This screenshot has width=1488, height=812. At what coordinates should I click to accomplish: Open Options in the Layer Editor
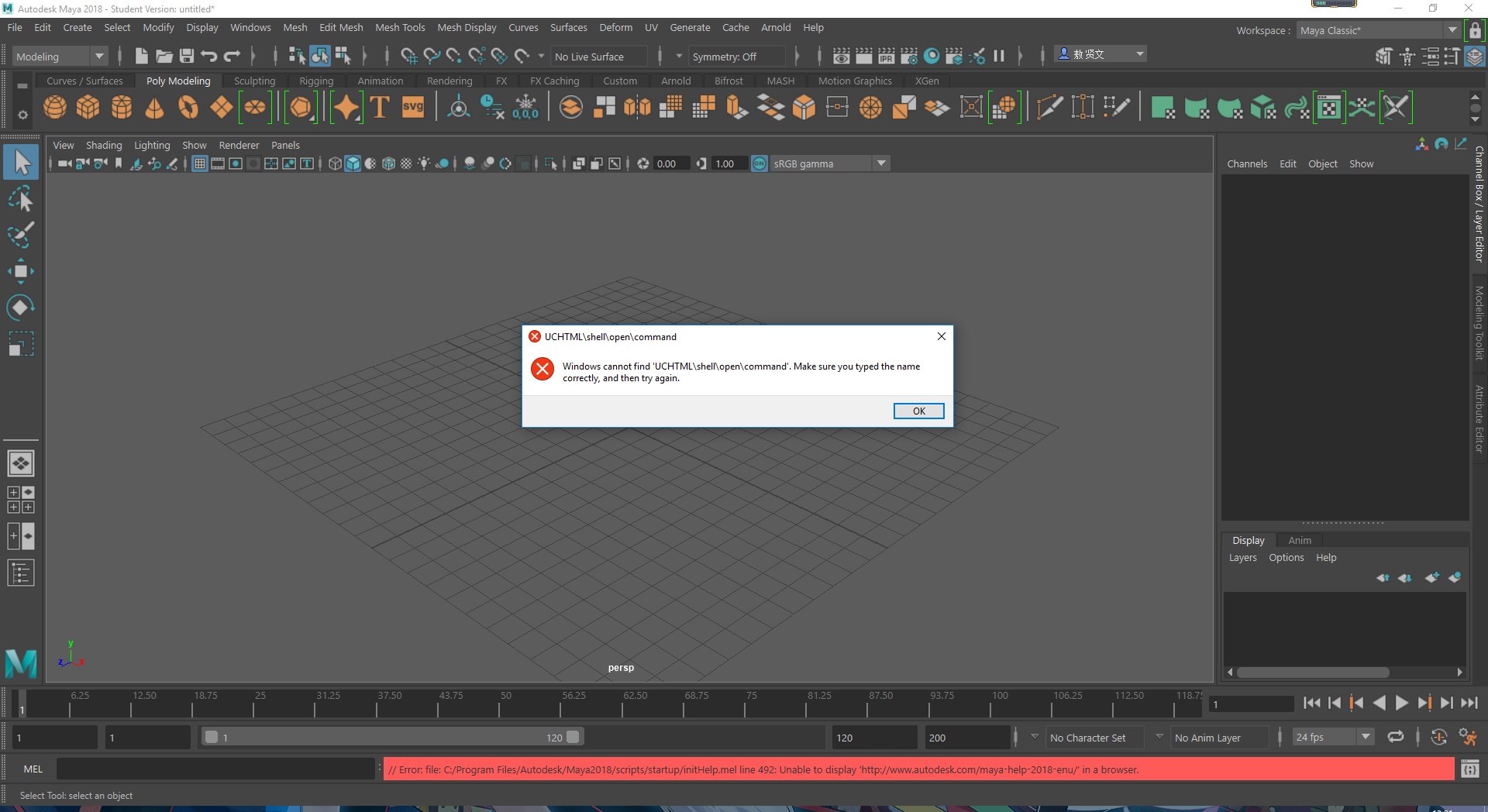point(1286,557)
